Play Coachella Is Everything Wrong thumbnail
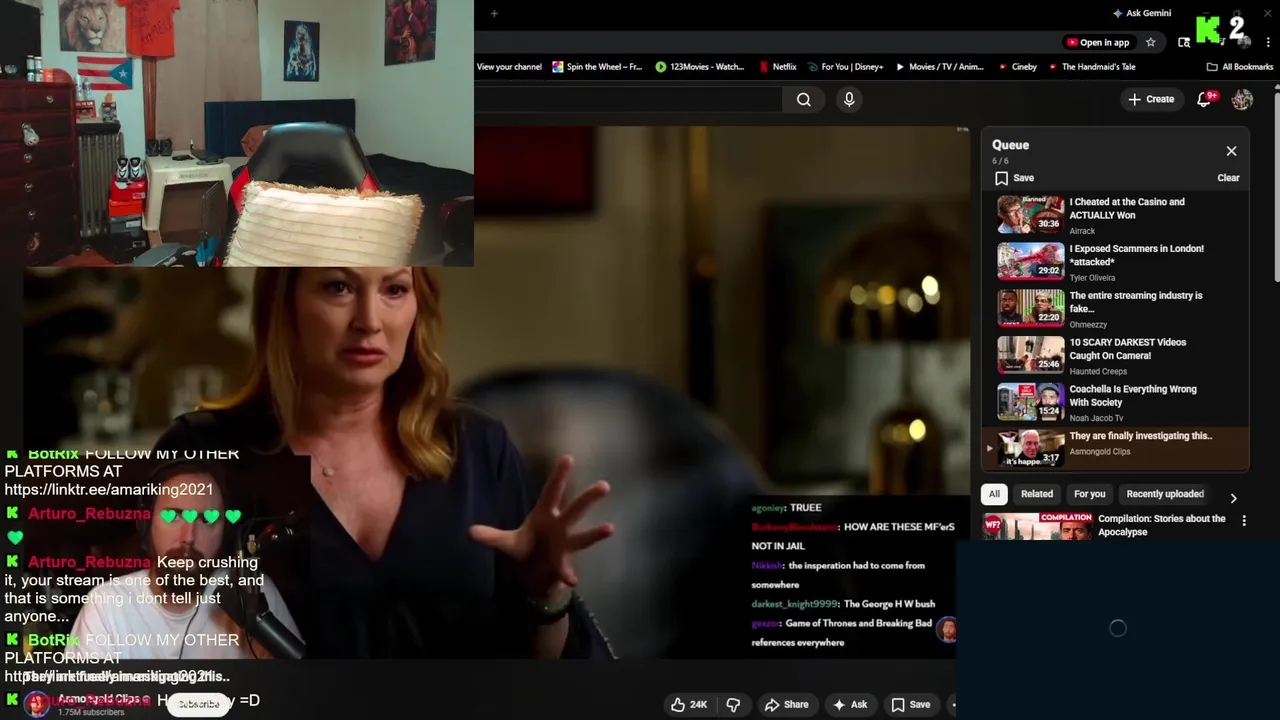Screen dimensions: 1280x720 (x=1030, y=402)
